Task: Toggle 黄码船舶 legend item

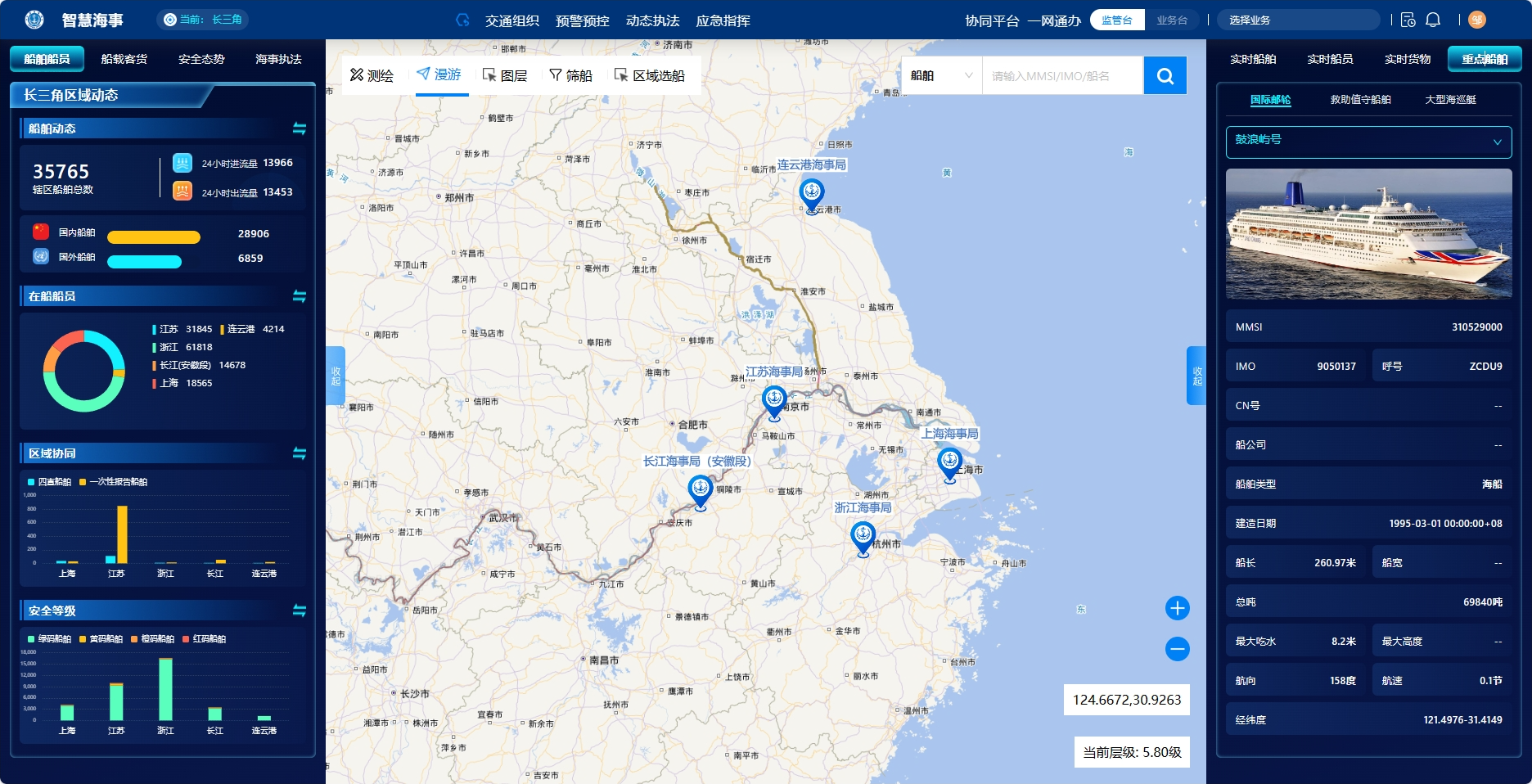Action: click(101, 639)
